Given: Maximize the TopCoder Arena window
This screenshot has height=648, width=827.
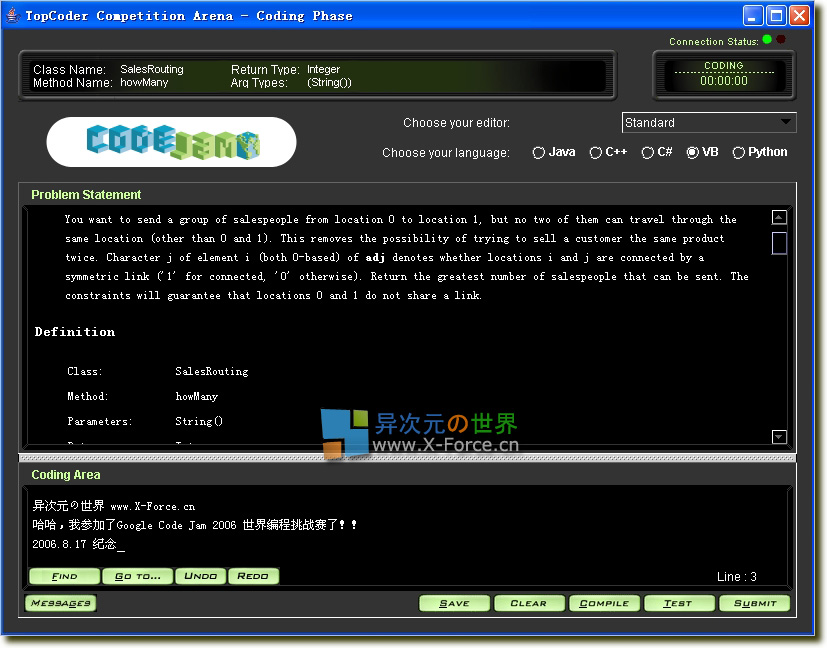Looking at the screenshot, I should [776, 15].
